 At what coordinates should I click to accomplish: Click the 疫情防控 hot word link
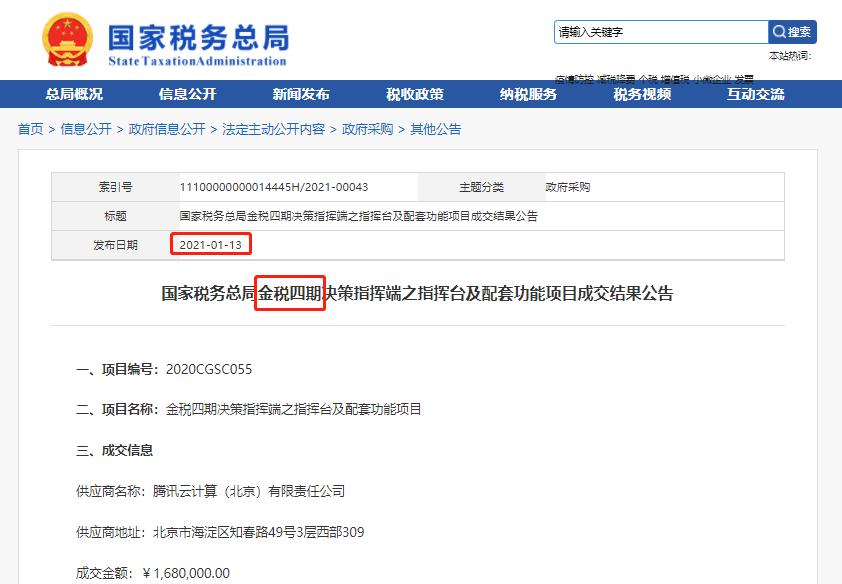[574, 74]
